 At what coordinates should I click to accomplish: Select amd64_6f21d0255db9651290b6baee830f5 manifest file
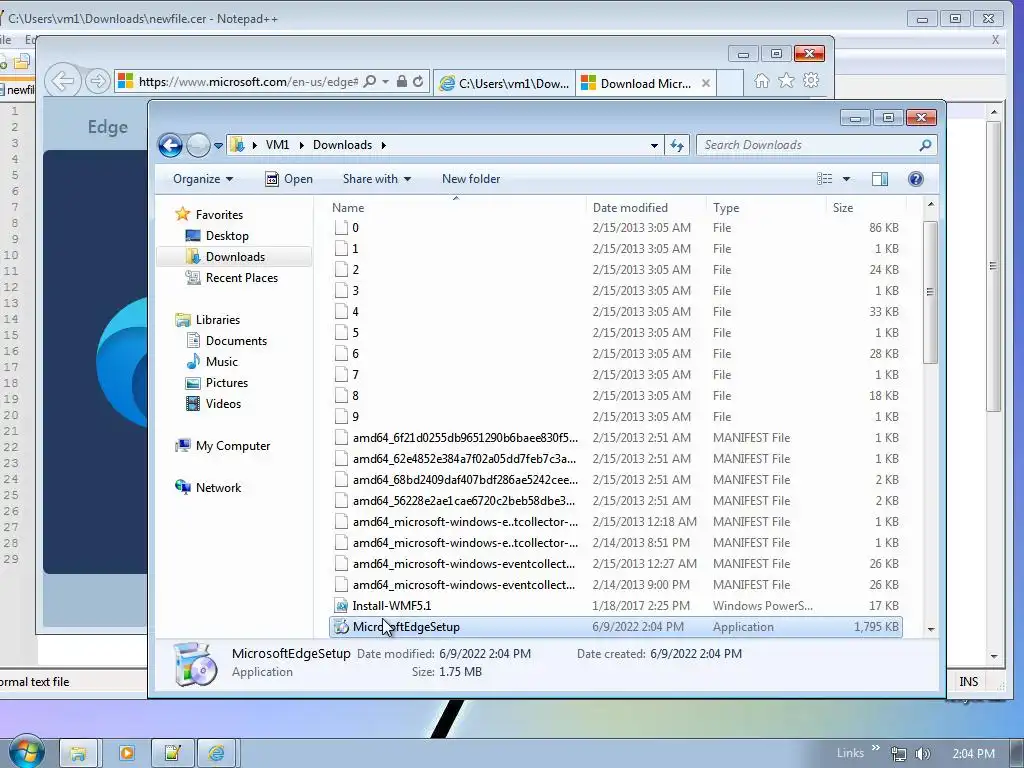coord(616,438)
